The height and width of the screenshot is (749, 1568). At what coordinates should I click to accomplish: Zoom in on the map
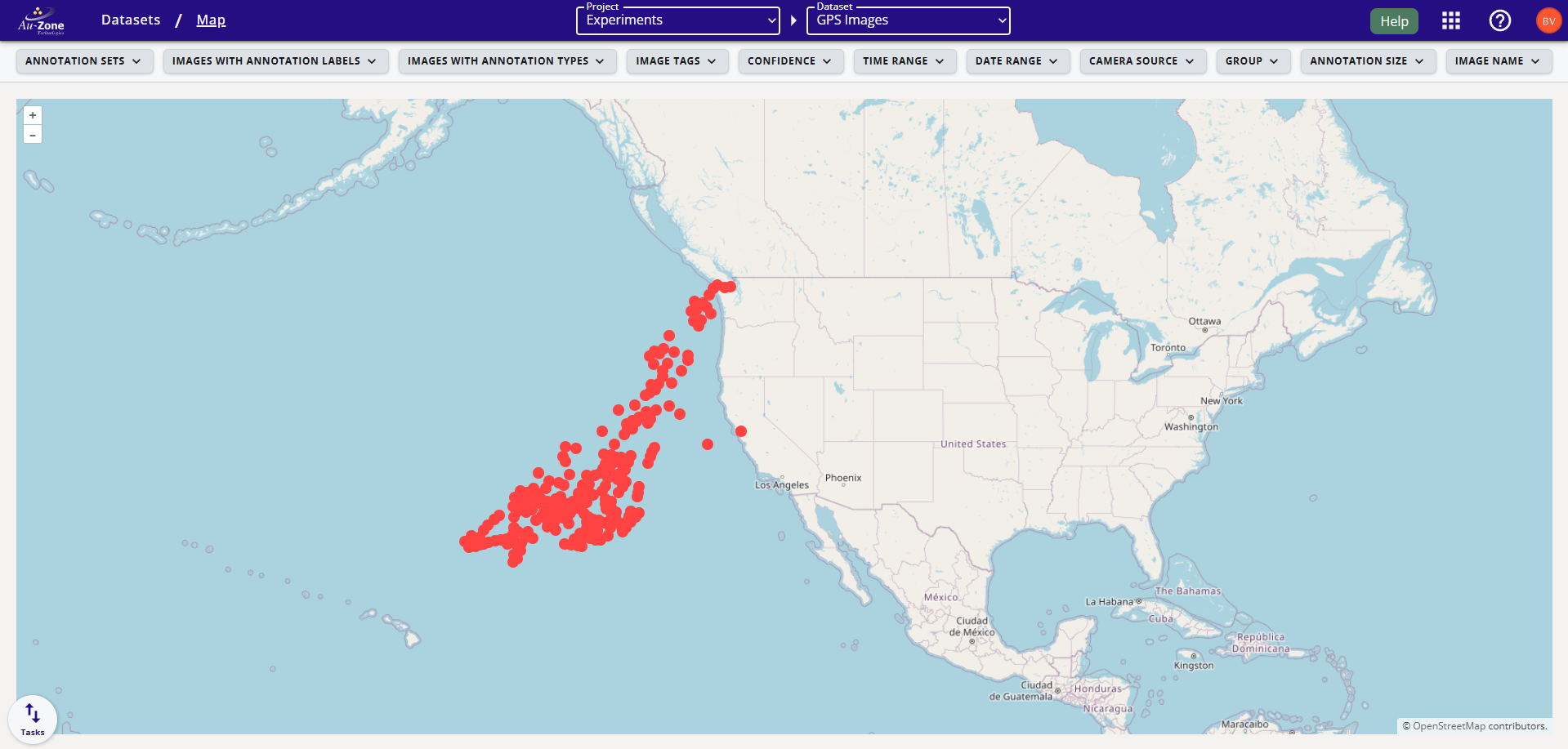(x=32, y=114)
